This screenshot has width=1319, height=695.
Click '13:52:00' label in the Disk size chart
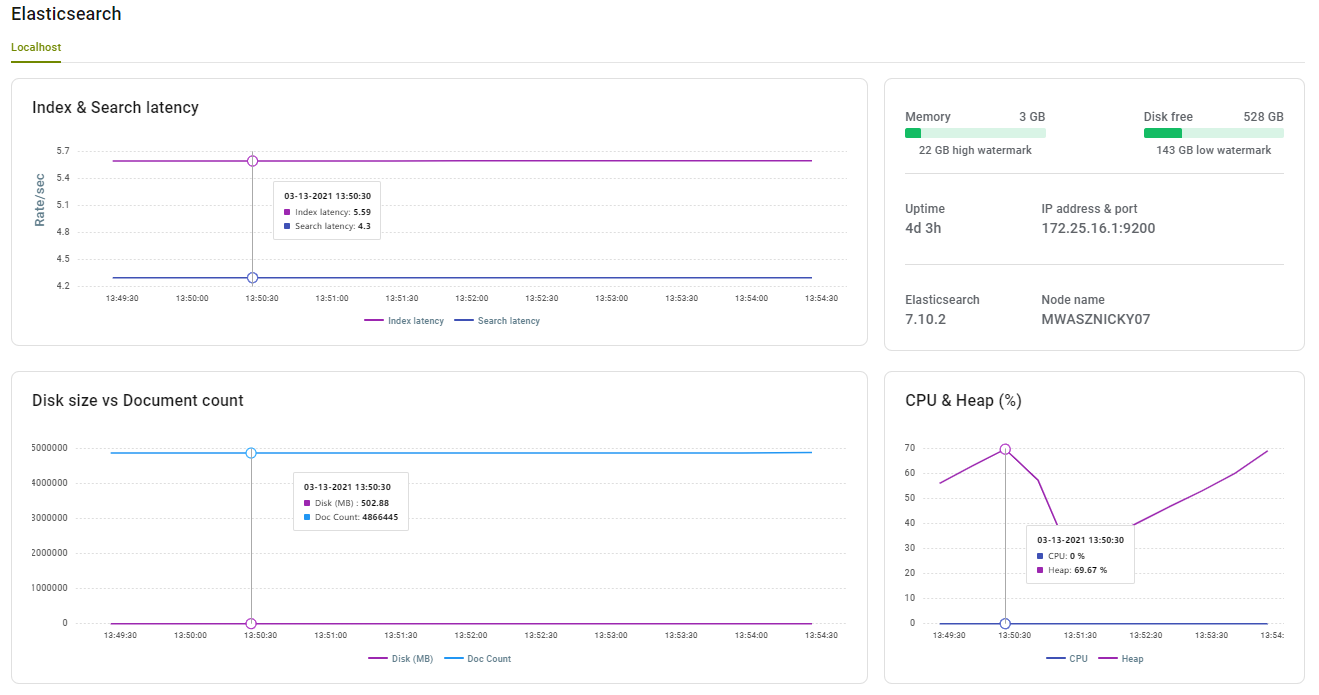(x=471, y=635)
